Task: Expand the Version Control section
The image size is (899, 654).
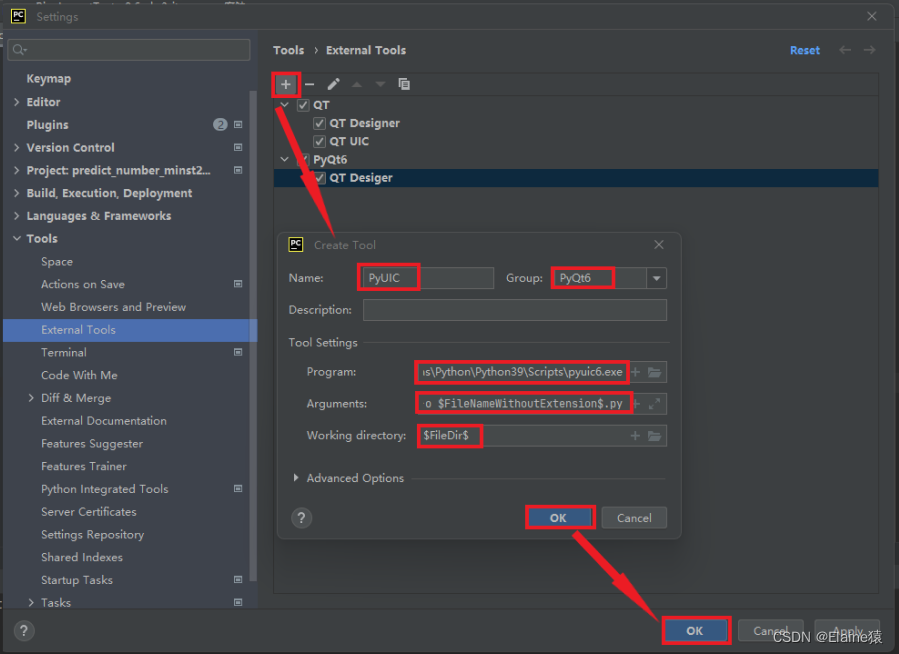Action: pyautogui.click(x=17, y=147)
